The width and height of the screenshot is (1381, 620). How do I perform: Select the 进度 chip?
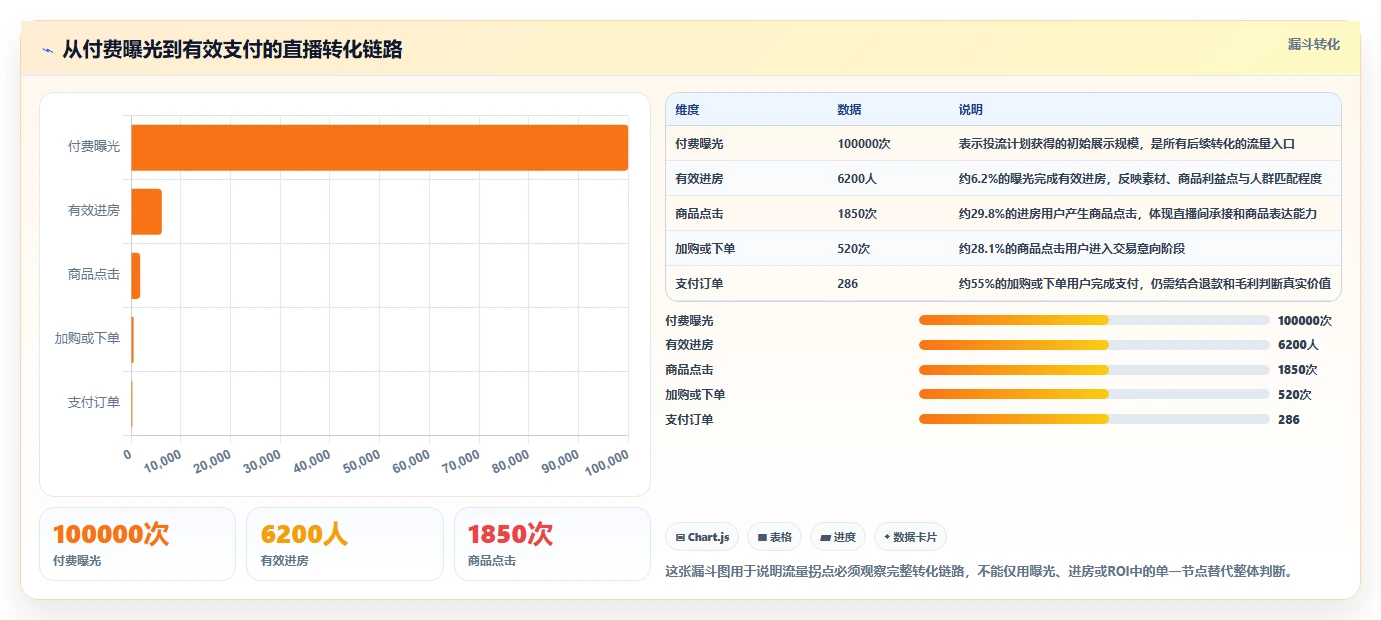tap(838, 537)
